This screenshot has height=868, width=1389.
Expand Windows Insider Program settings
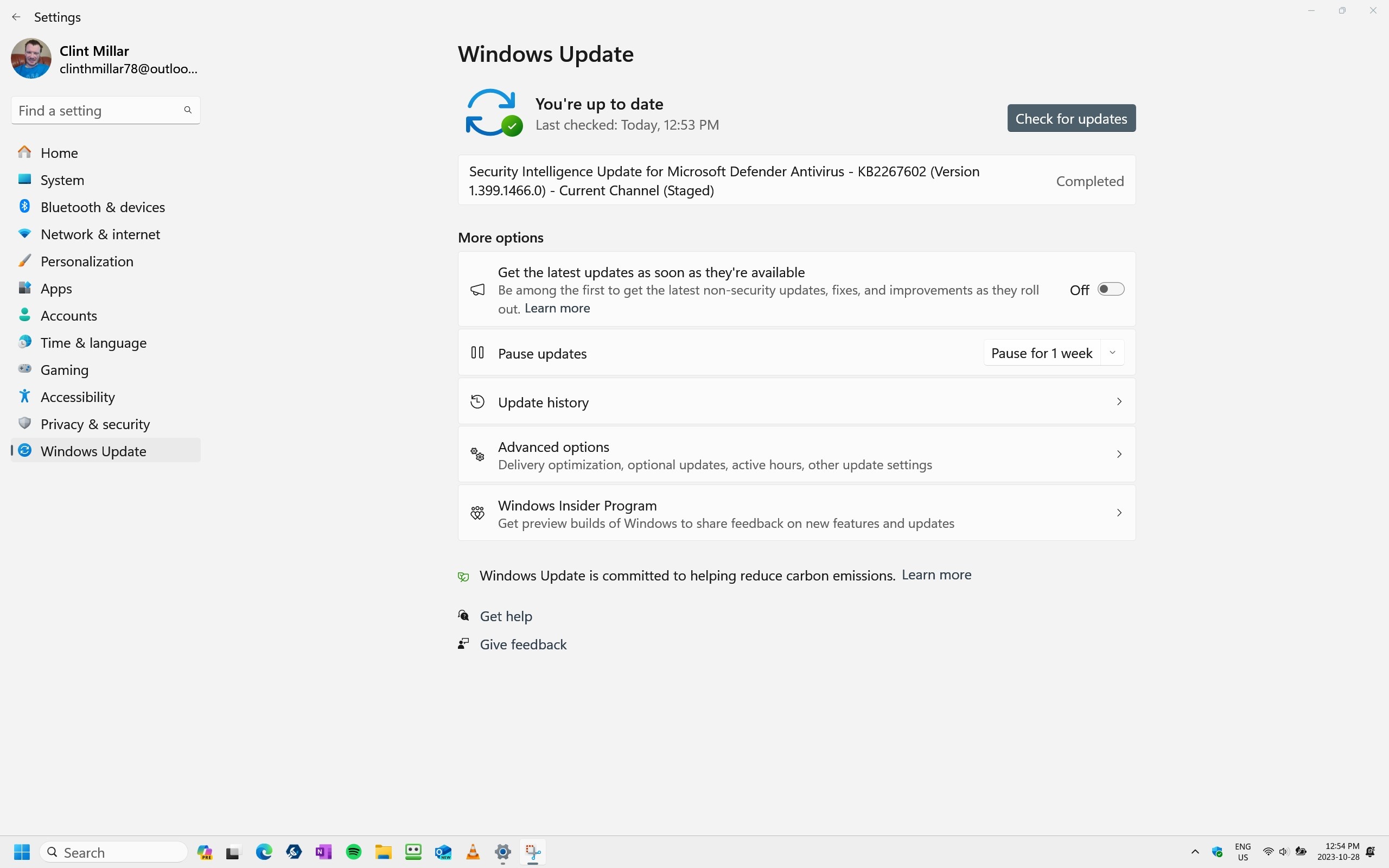point(1118,513)
